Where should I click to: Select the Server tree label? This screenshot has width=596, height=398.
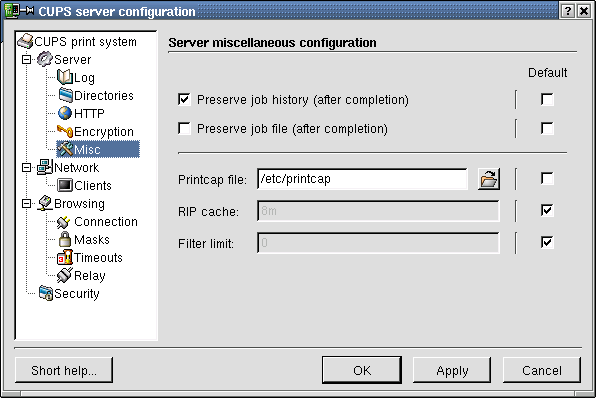tap(72, 60)
